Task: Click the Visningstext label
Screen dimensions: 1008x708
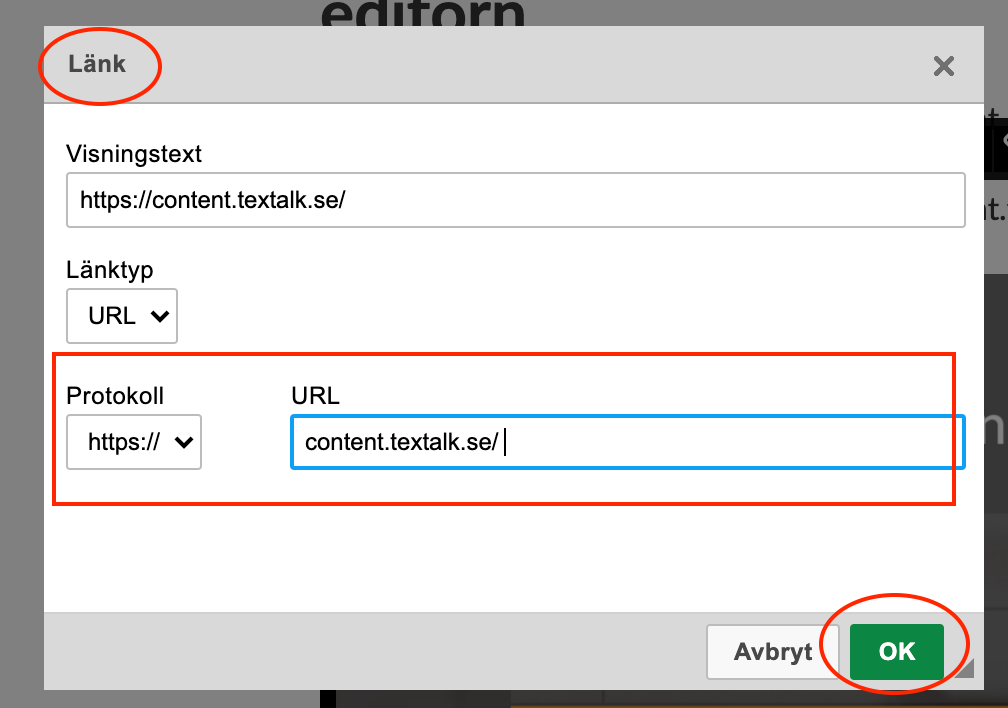Action: (134, 154)
